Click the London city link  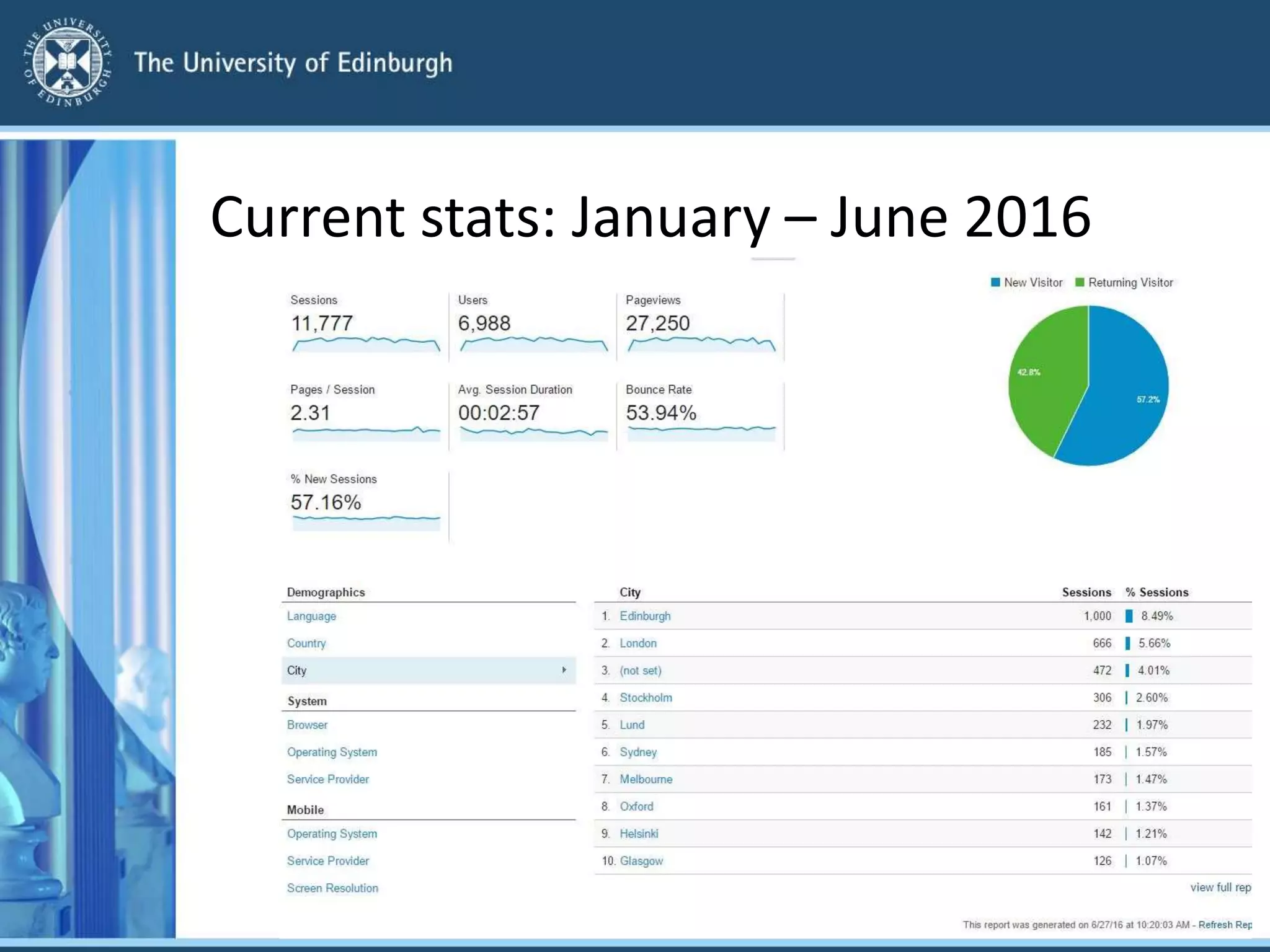point(638,643)
